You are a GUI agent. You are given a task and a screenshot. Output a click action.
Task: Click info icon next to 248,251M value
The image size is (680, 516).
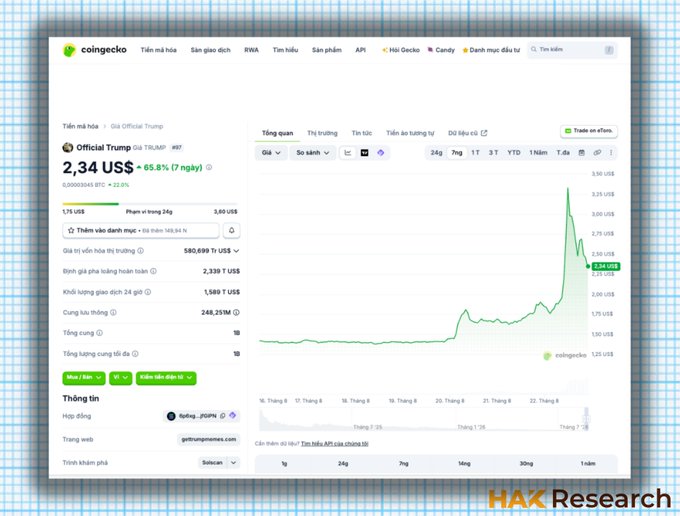coord(236,312)
